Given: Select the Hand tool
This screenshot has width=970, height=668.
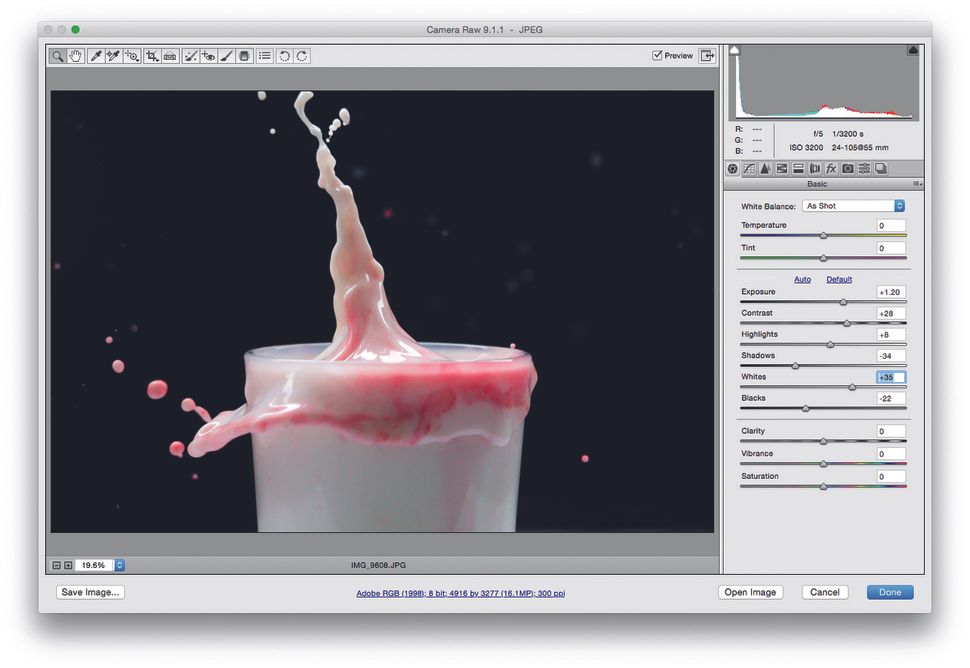Looking at the screenshot, I should point(76,56).
